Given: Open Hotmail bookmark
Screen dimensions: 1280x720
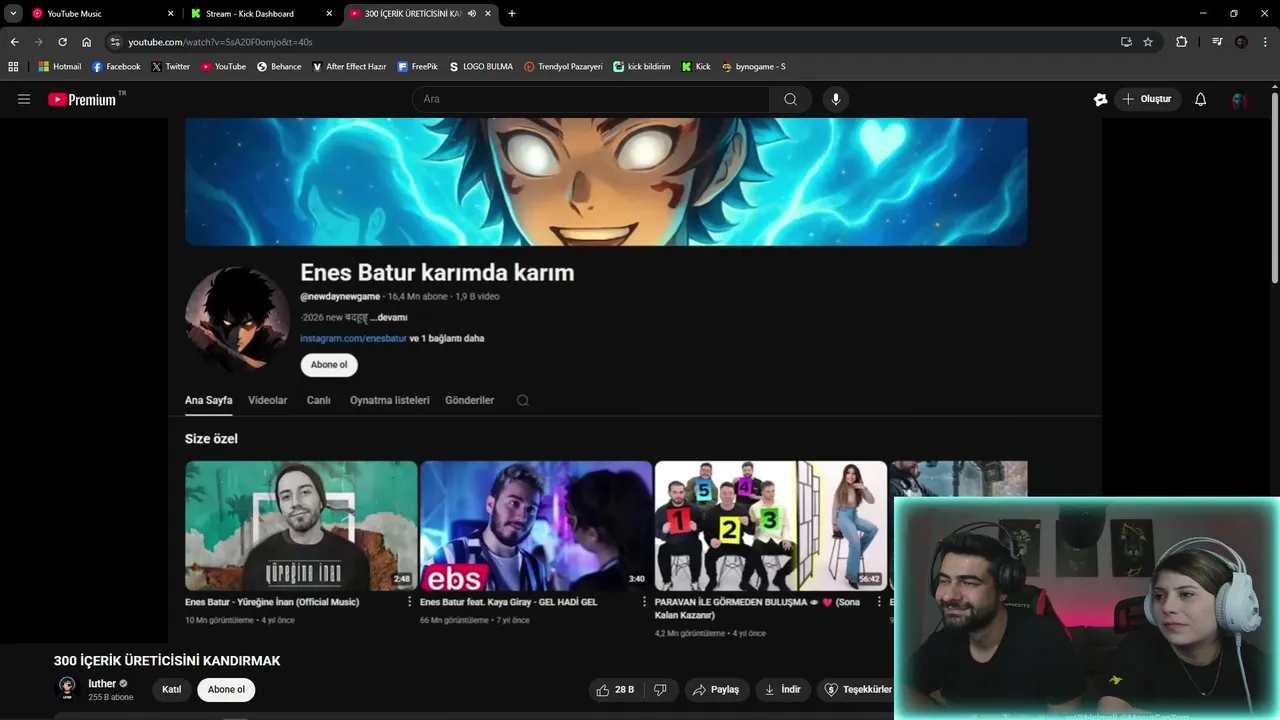Looking at the screenshot, I should [60, 67].
